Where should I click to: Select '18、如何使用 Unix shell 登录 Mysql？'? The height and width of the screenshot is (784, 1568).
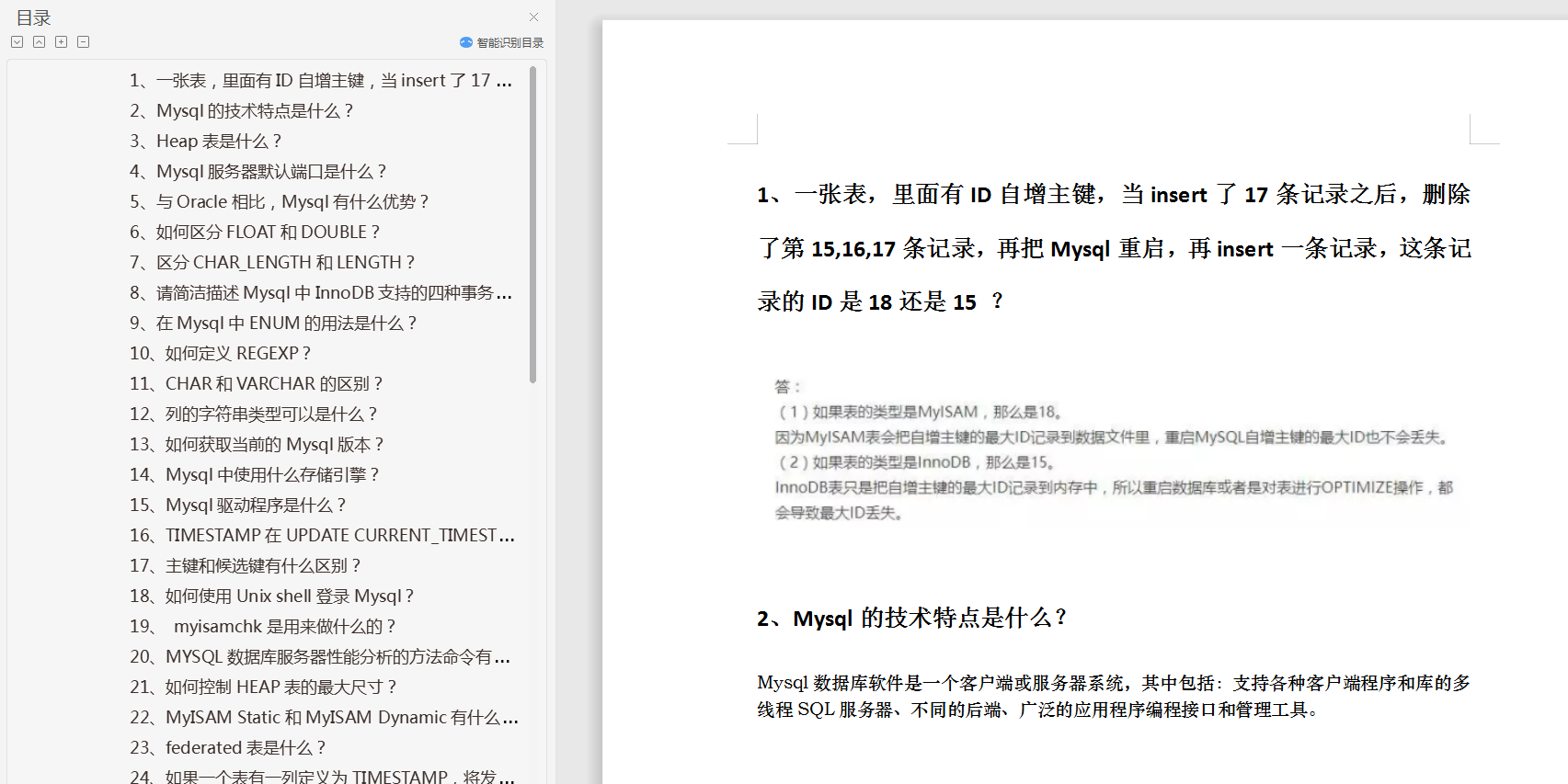coord(271,597)
